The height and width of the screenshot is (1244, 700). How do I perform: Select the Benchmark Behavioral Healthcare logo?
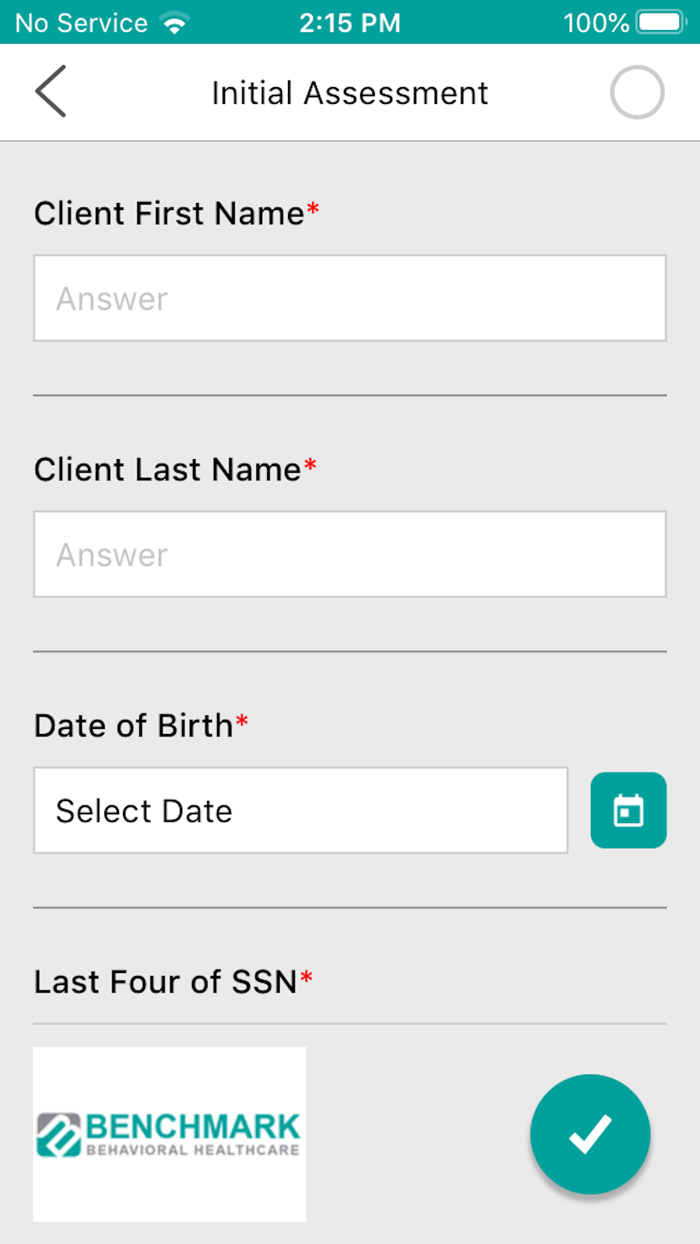coord(169,1132)
